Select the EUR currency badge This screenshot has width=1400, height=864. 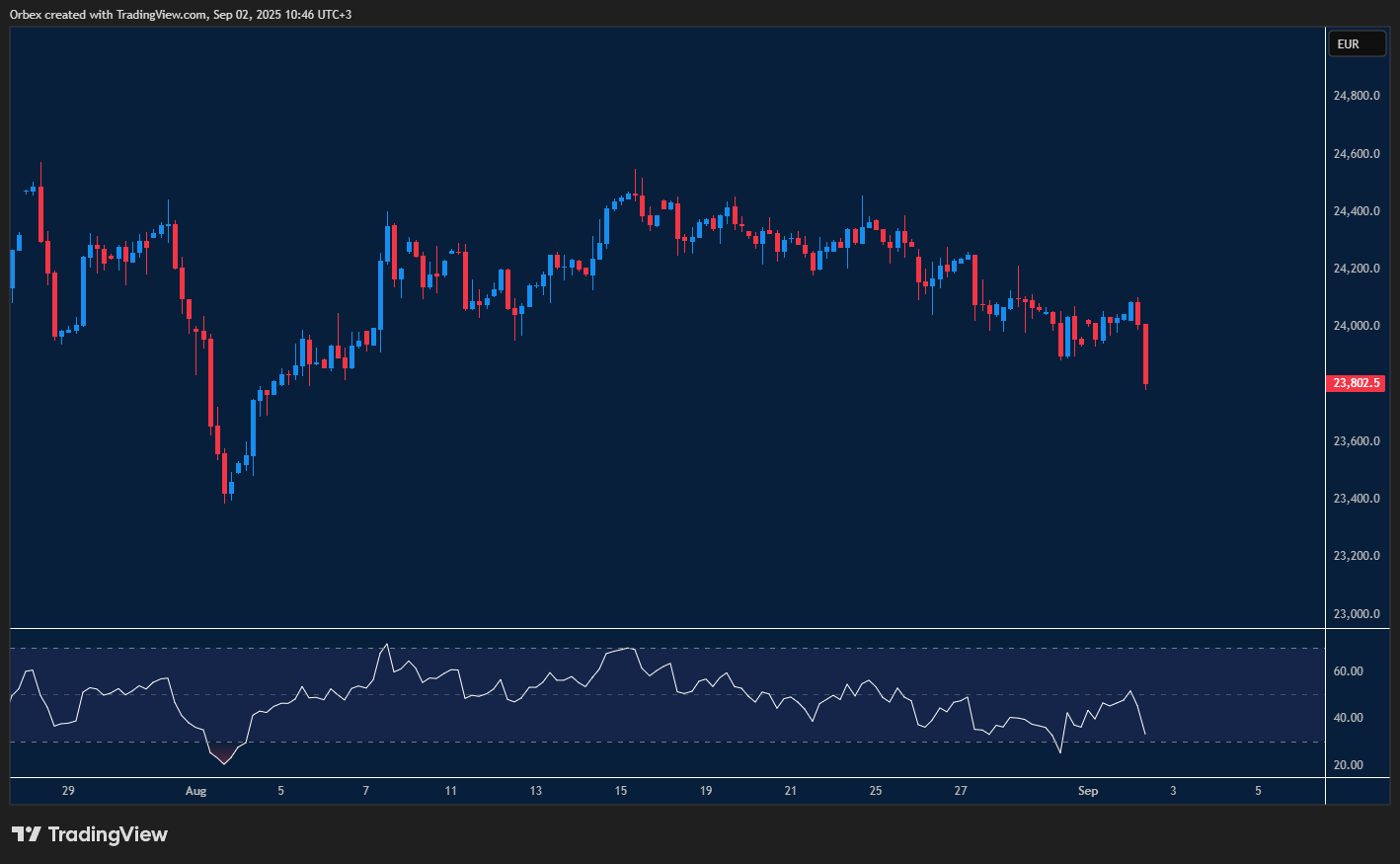1357,43
